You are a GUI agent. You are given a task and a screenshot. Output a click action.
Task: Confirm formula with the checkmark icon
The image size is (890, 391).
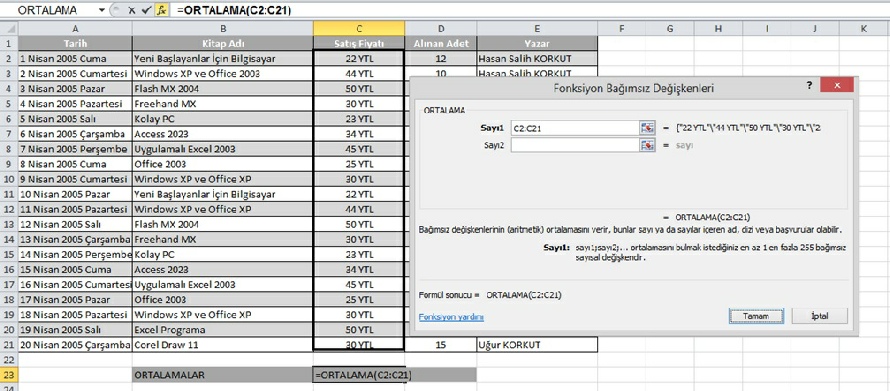pyautogui.click(x=146, y=10)
